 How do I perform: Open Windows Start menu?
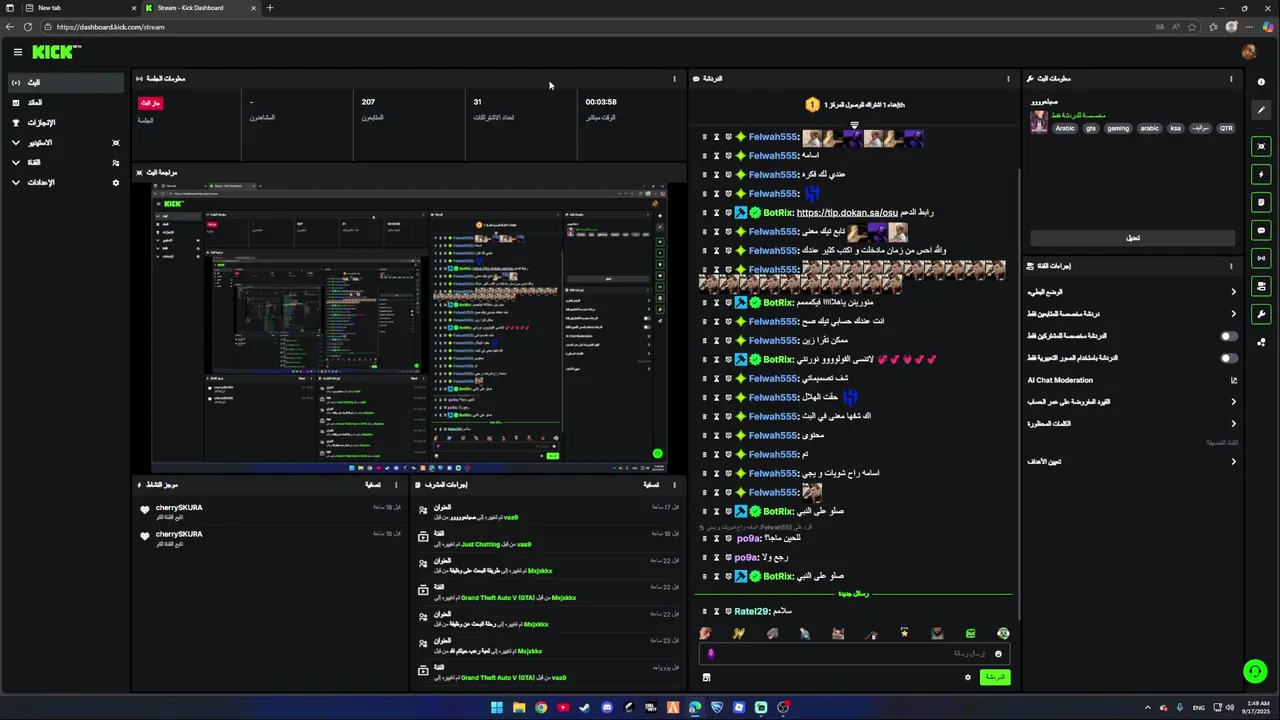[497, 707]
